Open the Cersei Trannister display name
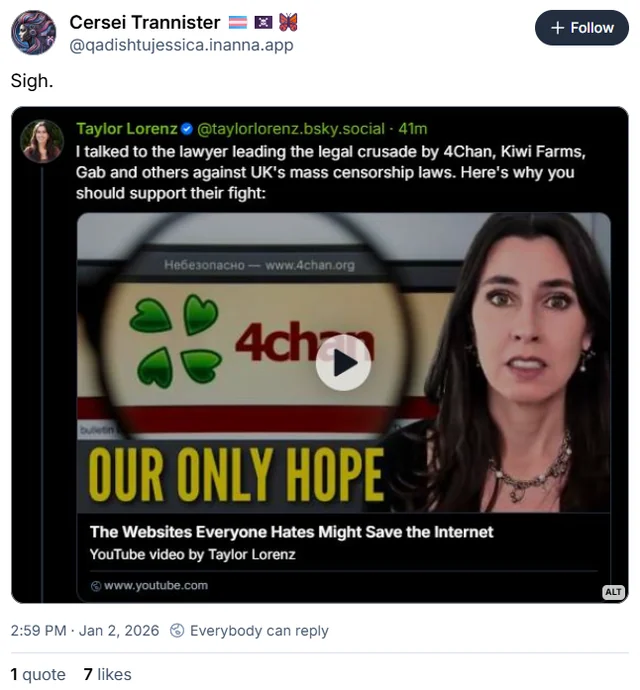Screen dimensions: 640x690 pyautogui.click(x=145, y=22)
